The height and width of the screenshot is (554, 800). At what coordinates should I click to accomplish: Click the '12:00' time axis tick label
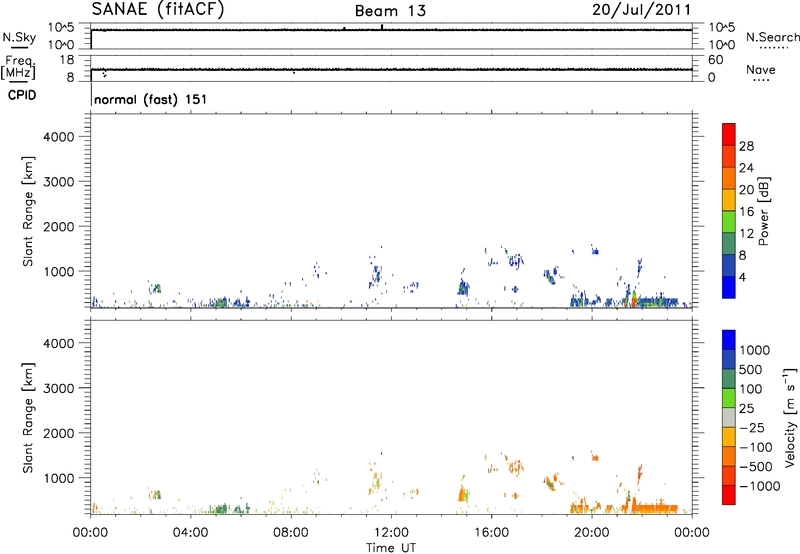coord(391,533)
